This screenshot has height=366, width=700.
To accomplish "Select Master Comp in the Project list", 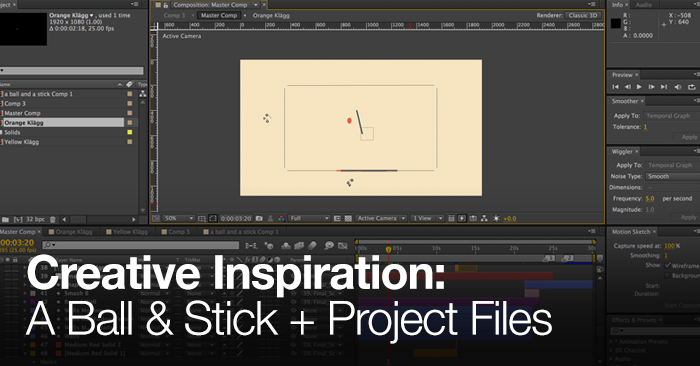I will click(x=22, y=113).
